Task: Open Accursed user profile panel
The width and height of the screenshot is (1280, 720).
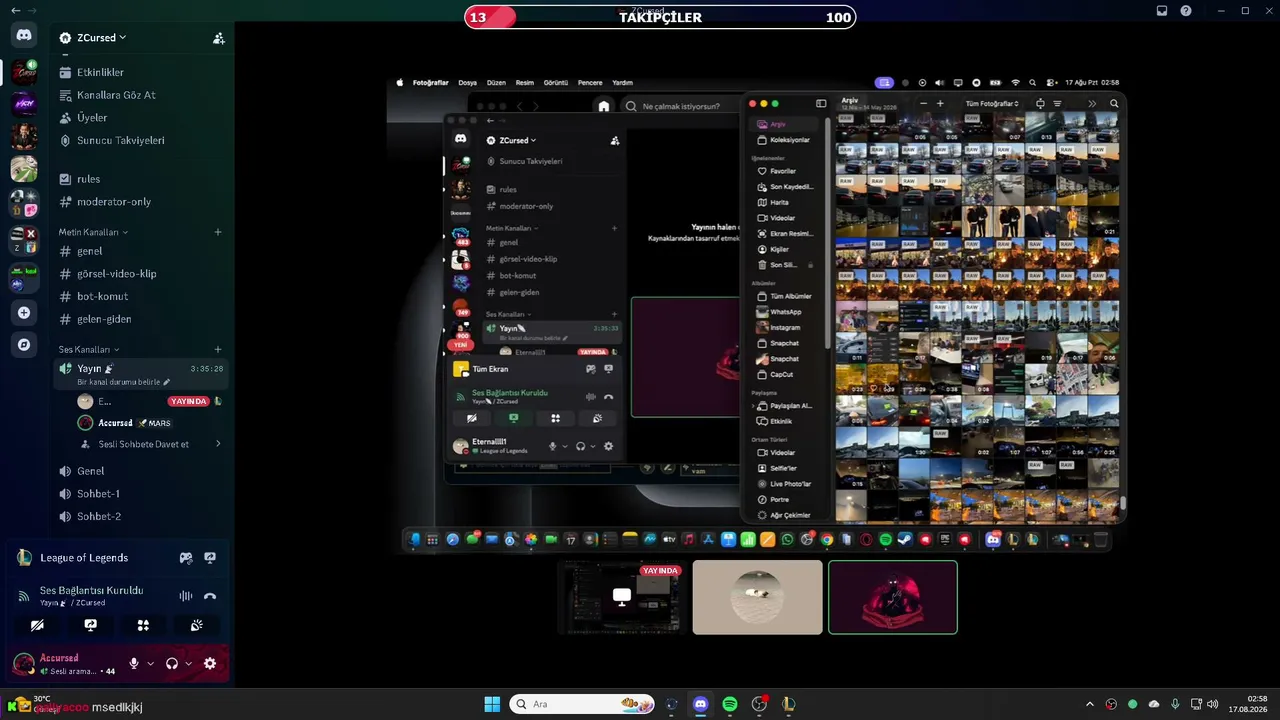Action: click(x=65, y=663)
